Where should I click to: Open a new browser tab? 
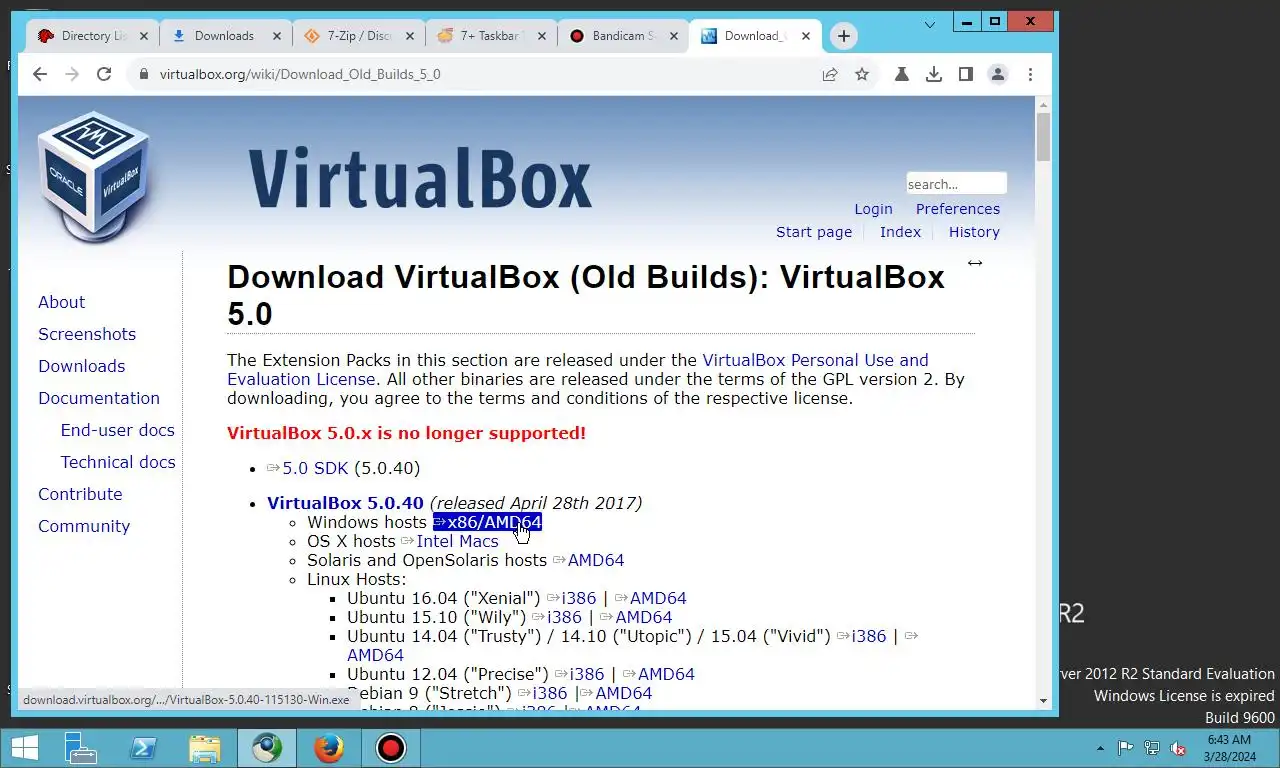click(844, 36)
